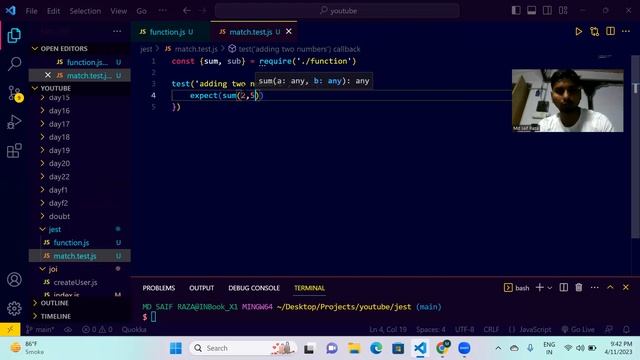Open Explorer views and more actions ellipsis
This screenshot has height=360, width=640.
coord(117,31)
